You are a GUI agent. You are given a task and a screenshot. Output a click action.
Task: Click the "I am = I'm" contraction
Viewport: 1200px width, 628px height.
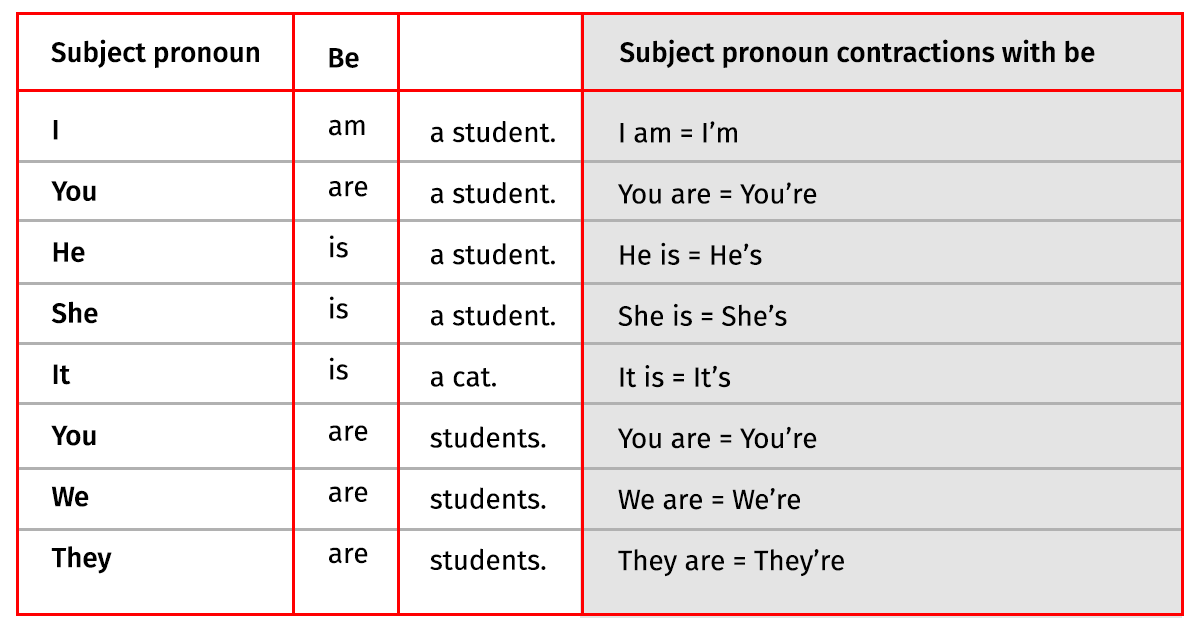coord(678,133)
